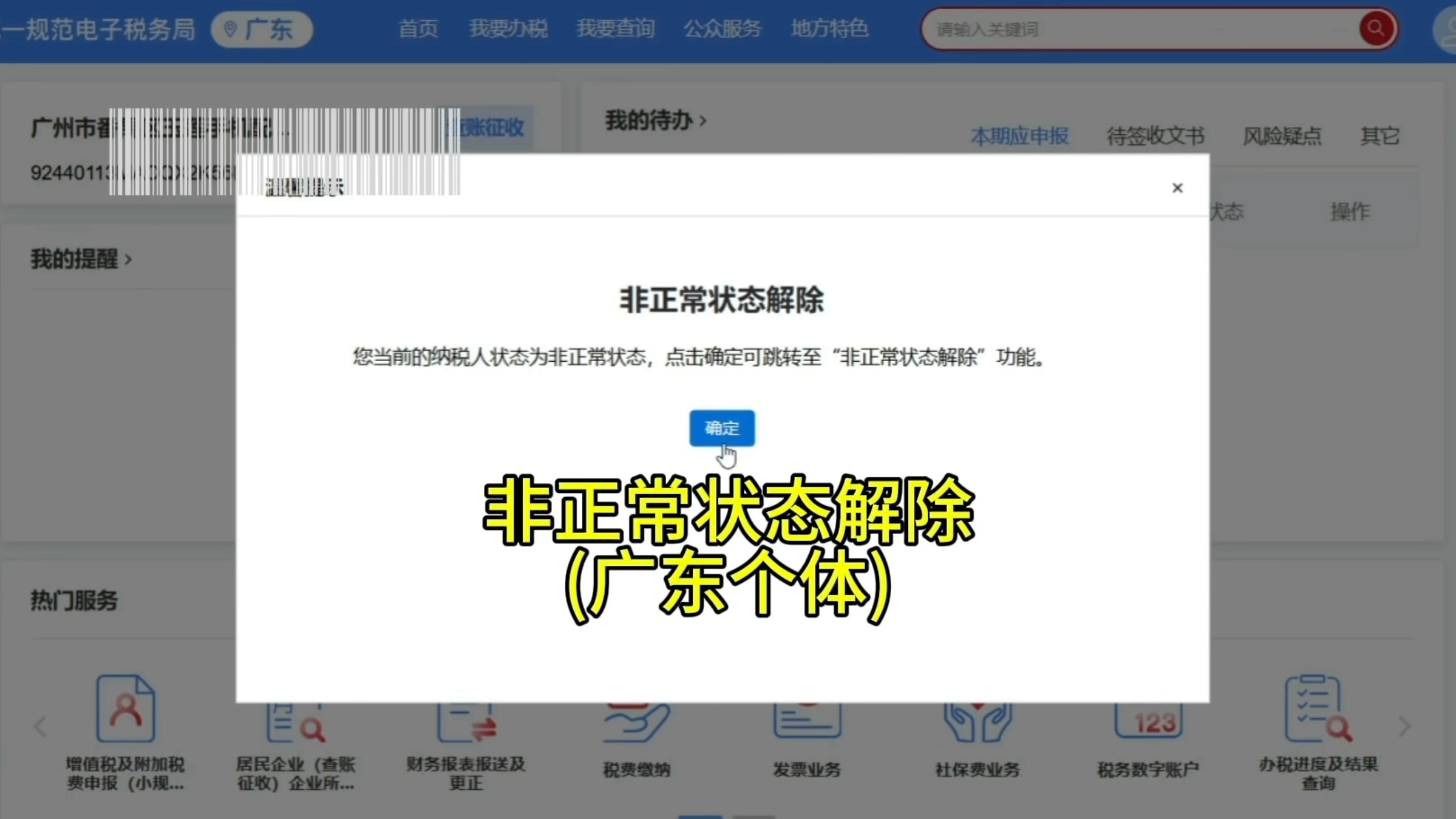
Task: Focus the 请输入关键词 search field
Action: [x=1140, y=29]
